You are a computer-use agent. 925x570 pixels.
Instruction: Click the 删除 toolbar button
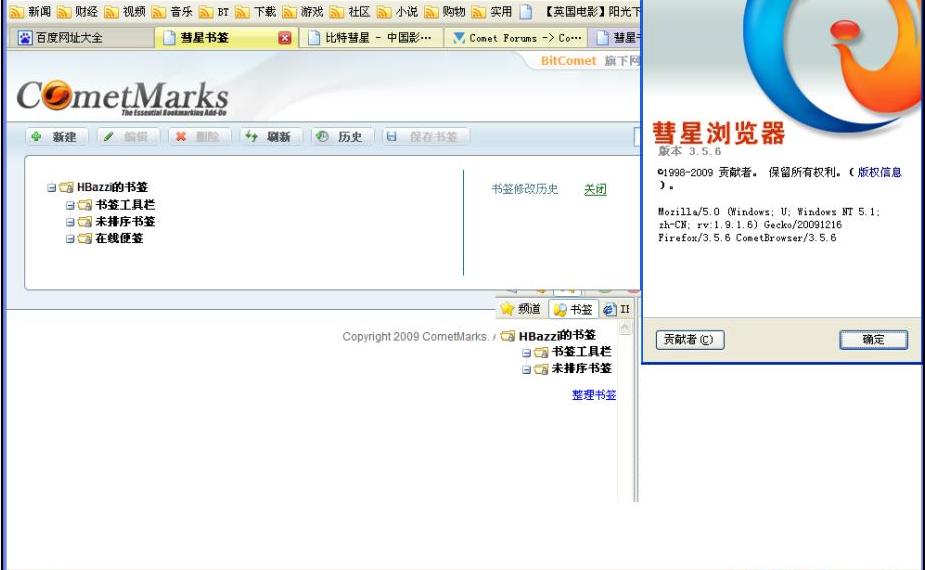pyautogui.click(x=199, y=137)
